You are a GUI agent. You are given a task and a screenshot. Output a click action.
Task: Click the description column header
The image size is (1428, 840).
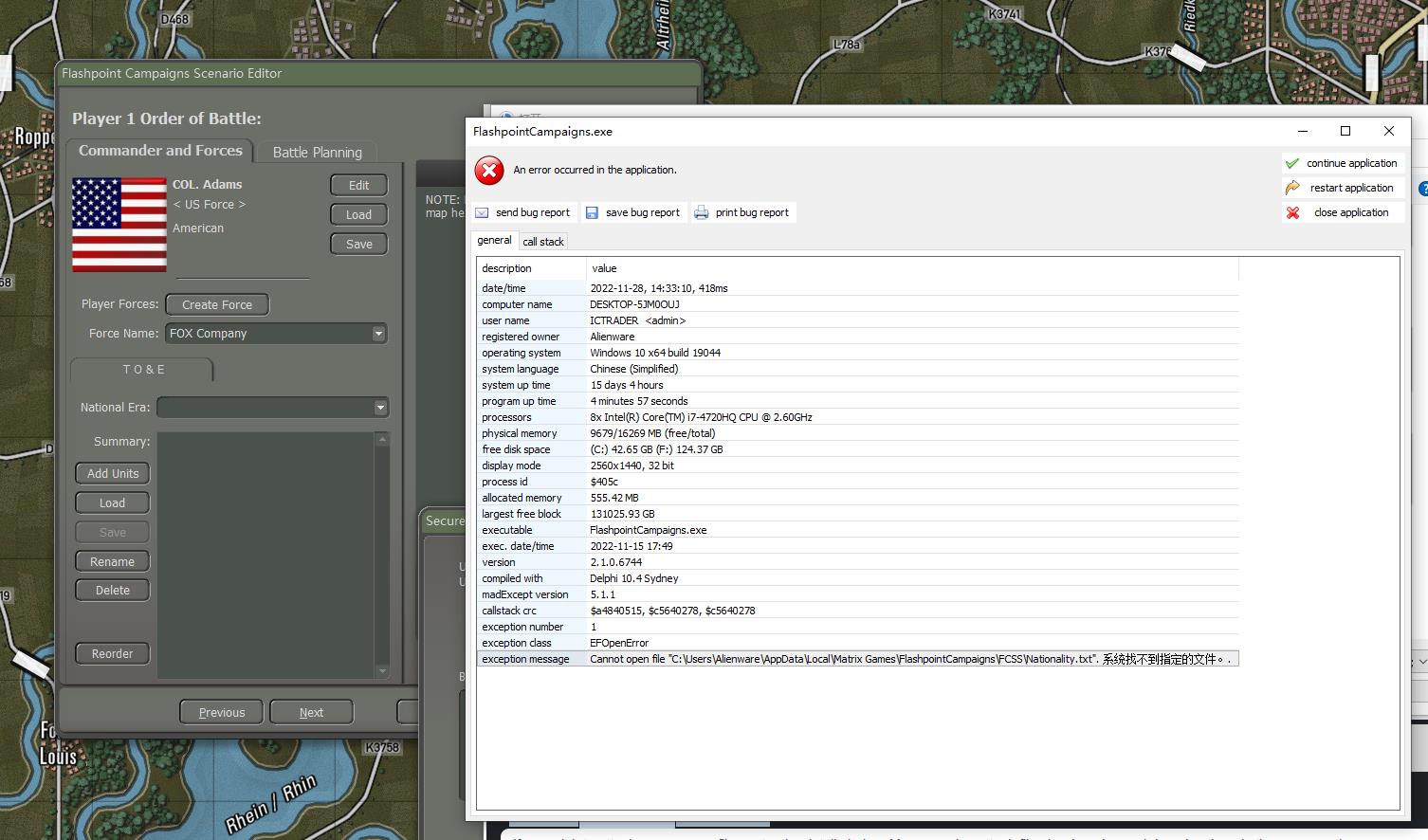click(x=531, y=268)
